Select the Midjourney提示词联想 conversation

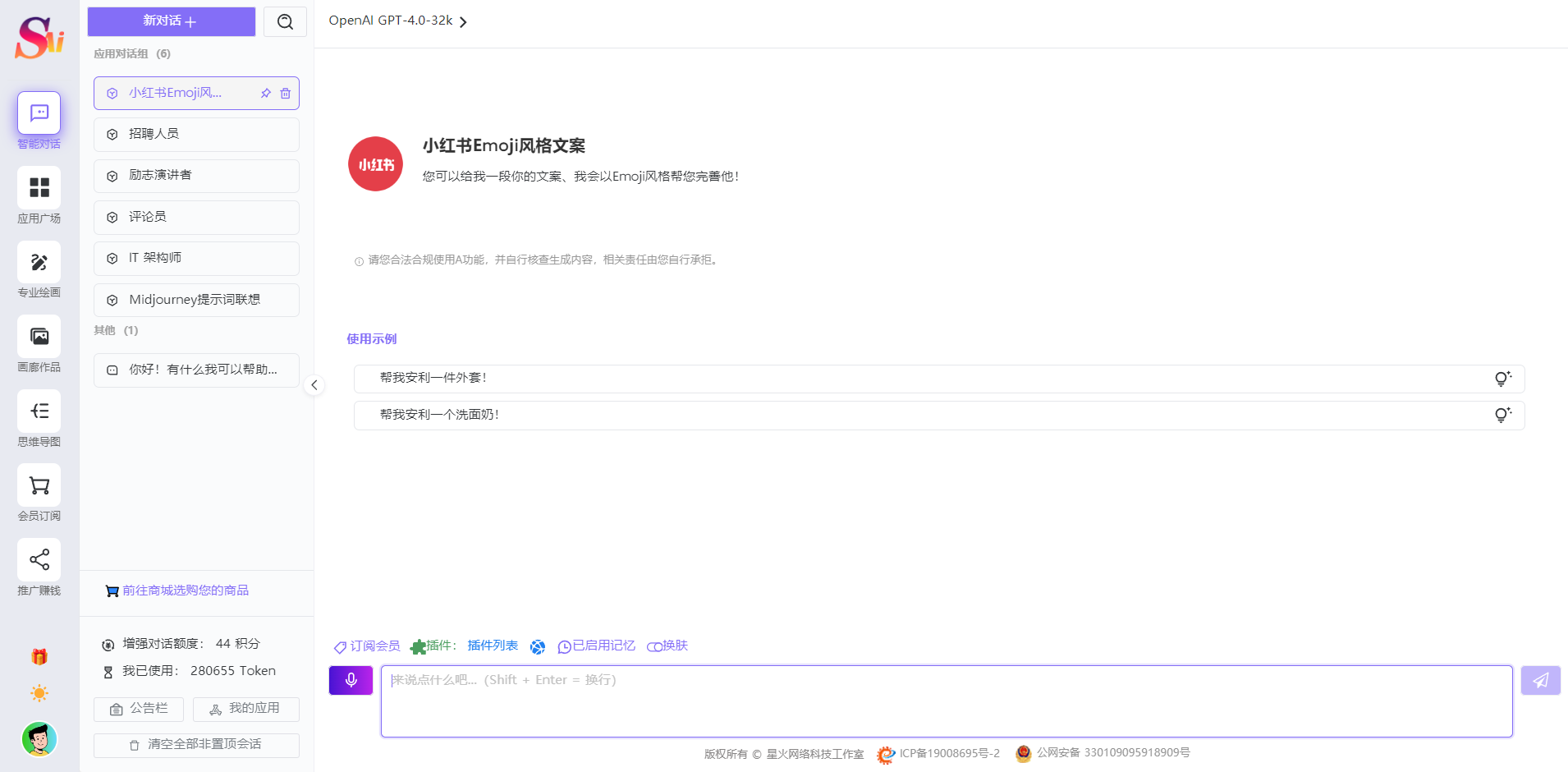pyautogui.click(x=196, y=300)
